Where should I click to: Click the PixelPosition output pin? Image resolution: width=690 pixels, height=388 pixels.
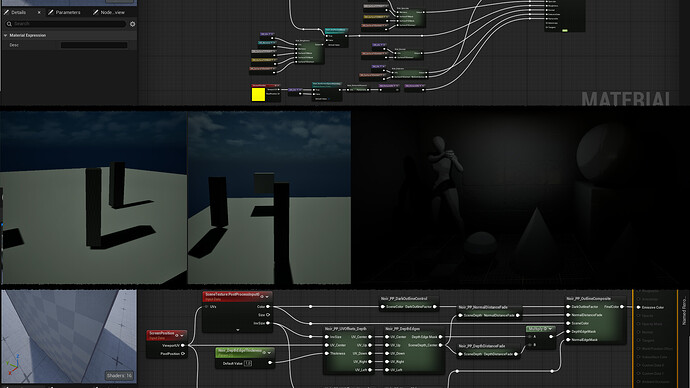(x=183, y=354)
